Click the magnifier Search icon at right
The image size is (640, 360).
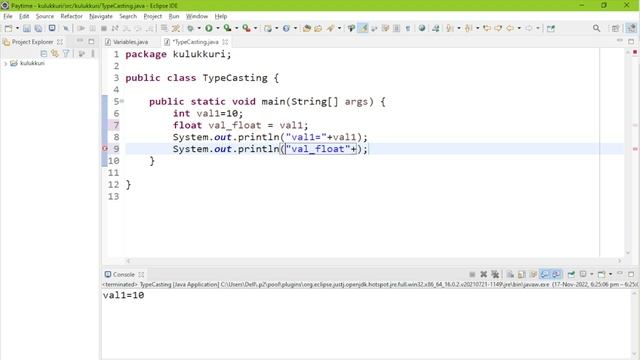tap(596, 28)
